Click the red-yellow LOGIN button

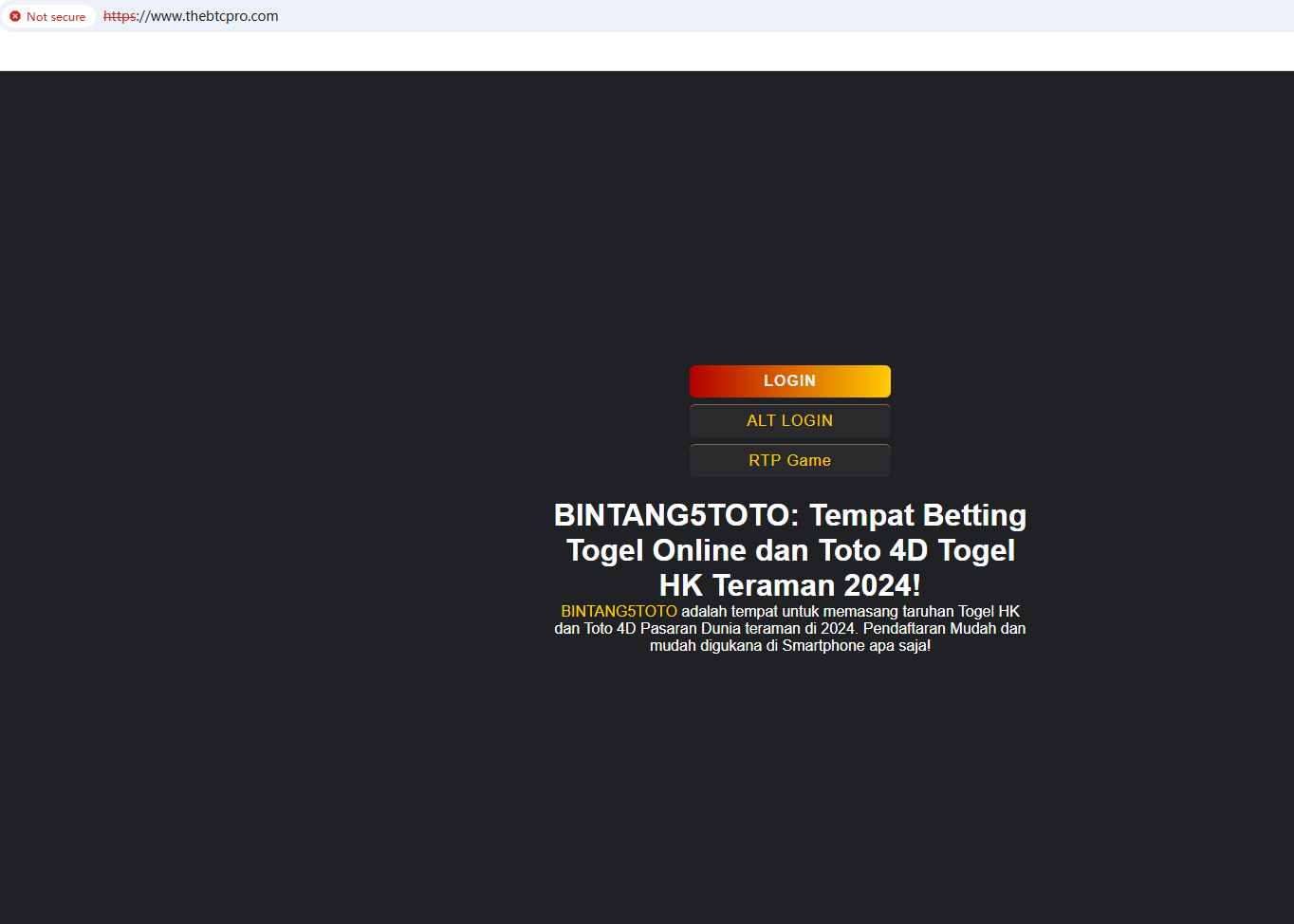pyautogui.click(x=789, y=381)
